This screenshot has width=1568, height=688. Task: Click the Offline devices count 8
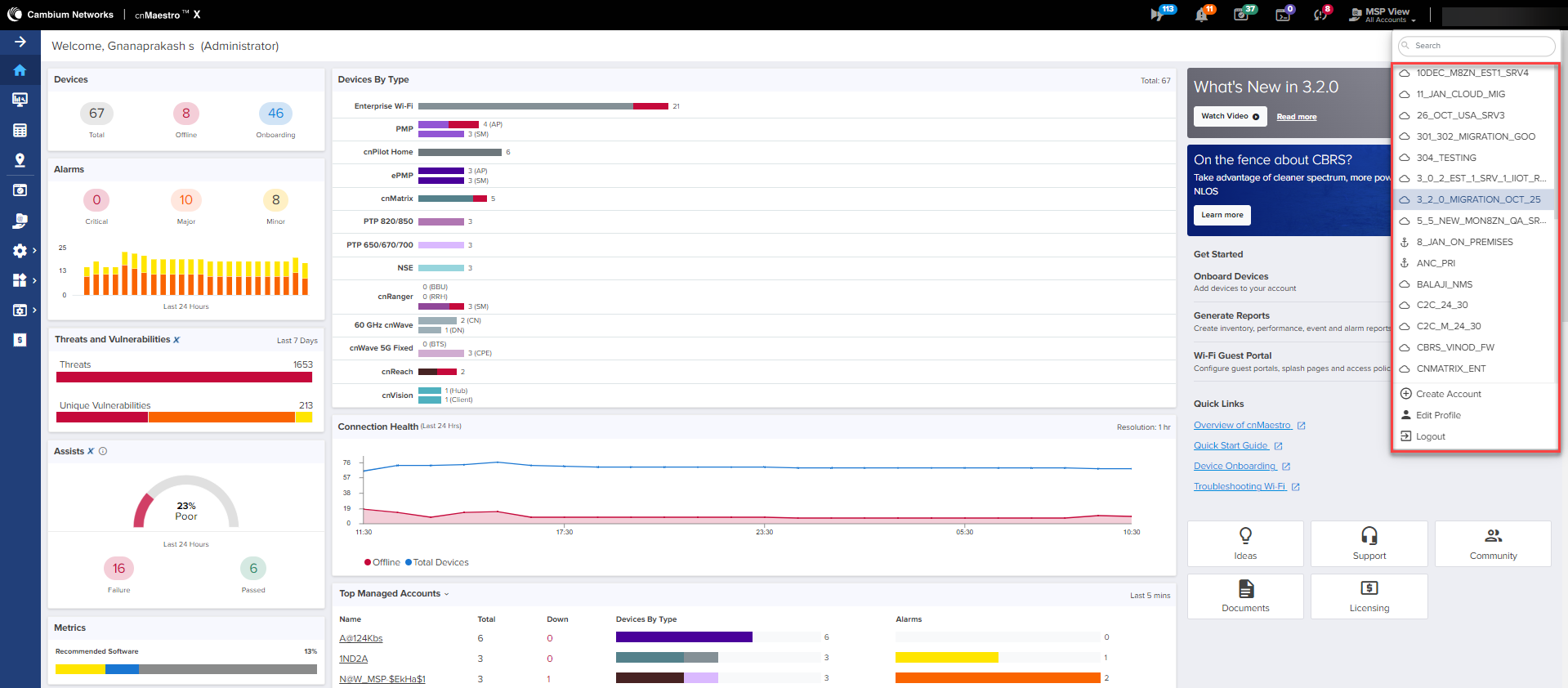(x=186, y=114)
